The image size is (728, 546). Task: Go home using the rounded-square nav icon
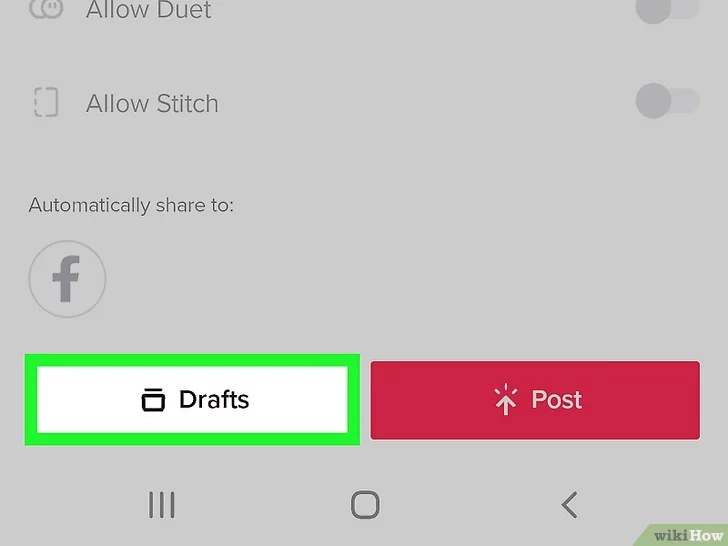[365, 505]
